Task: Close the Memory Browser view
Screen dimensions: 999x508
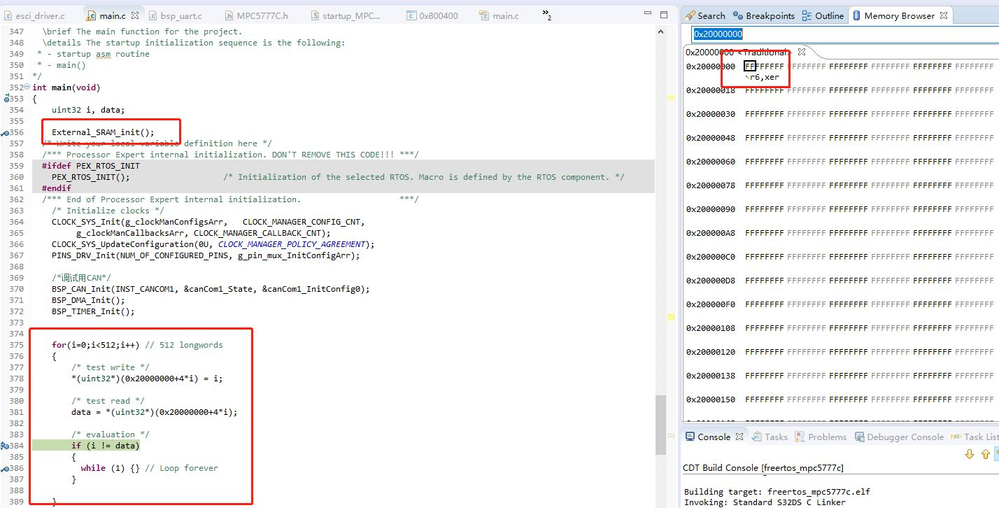Action: [x=944, y=16]
